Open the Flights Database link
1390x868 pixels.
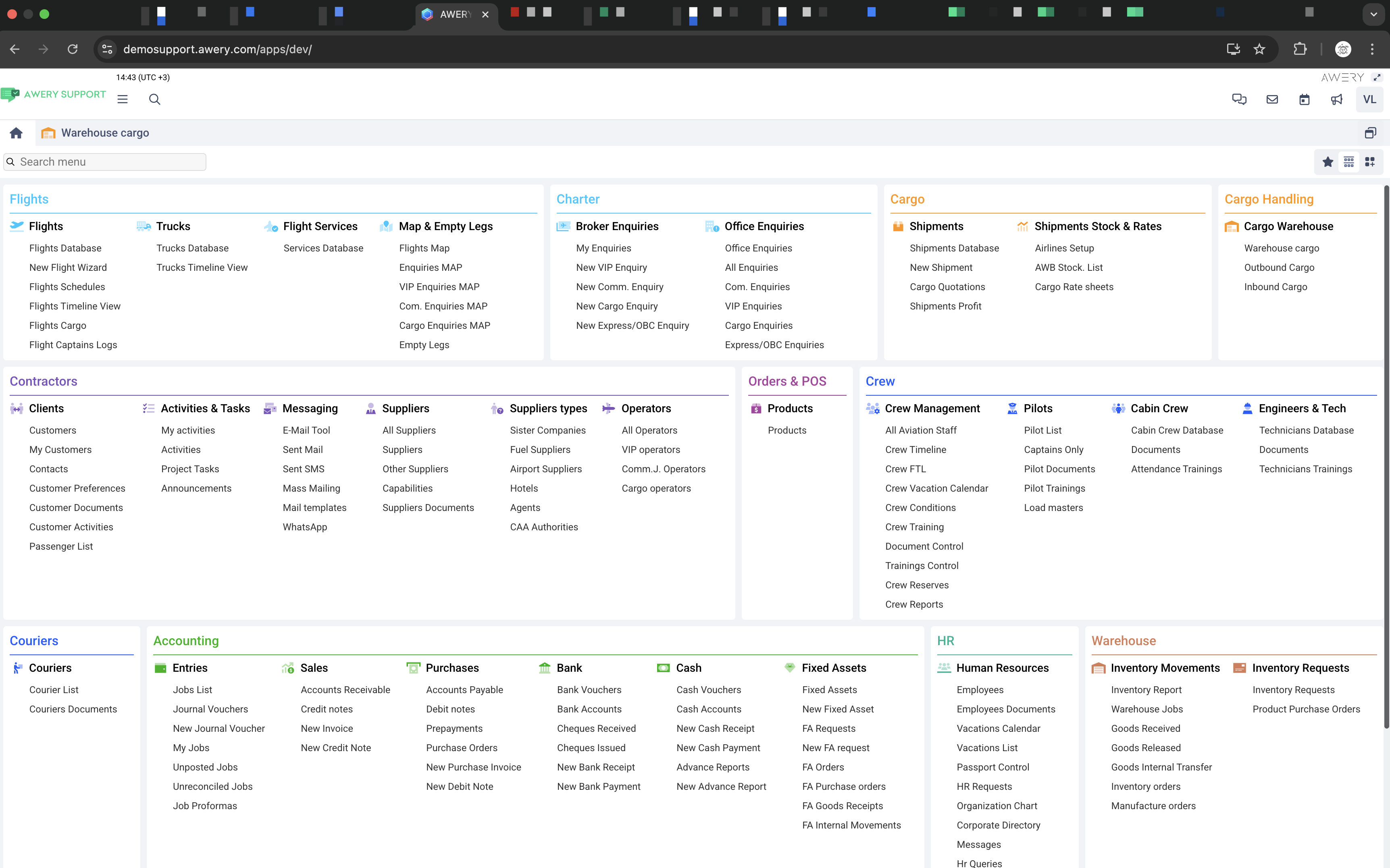click(x=65, y=248)
